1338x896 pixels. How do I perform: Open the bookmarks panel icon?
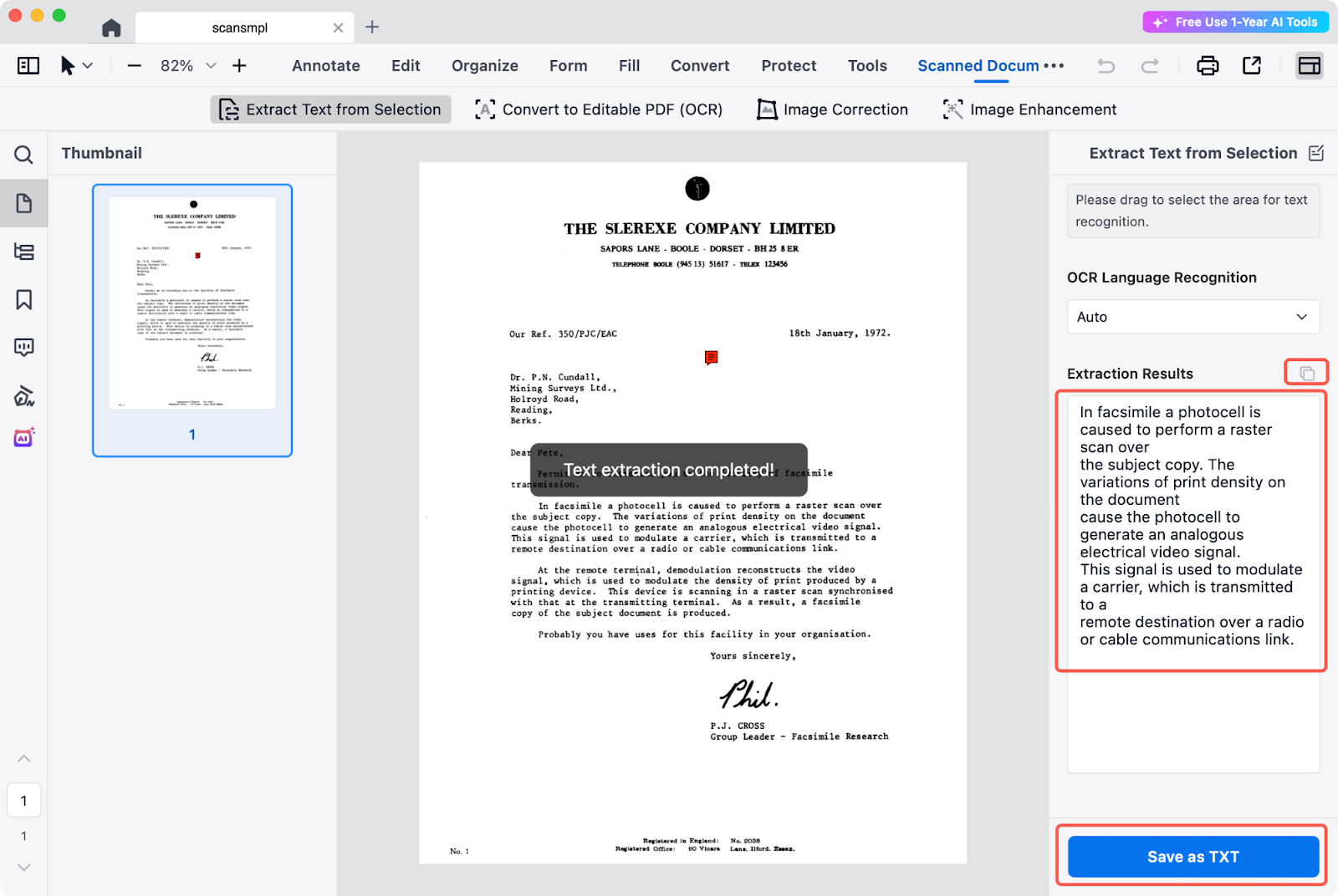[23, 300]
